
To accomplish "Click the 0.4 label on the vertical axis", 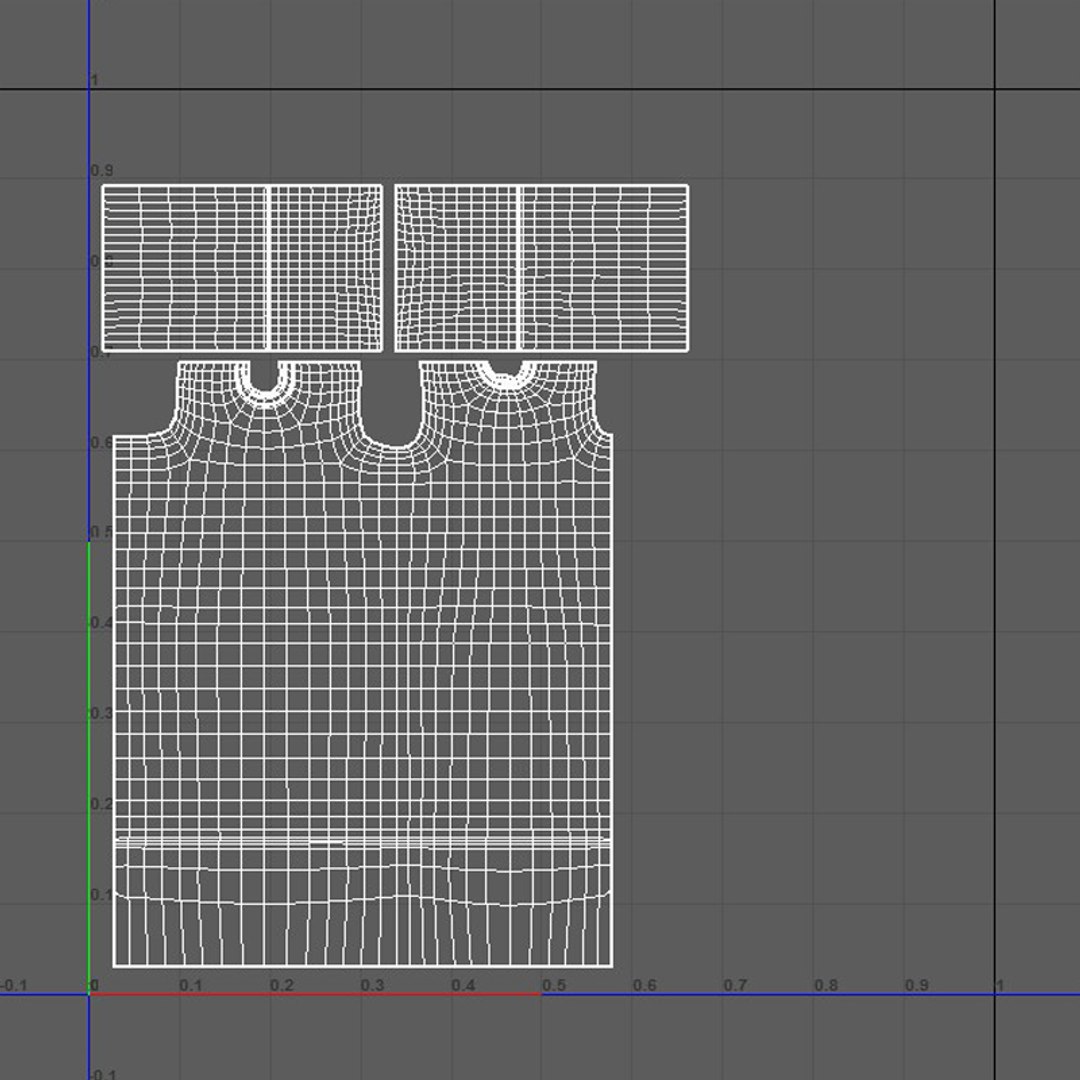I will click(102, 623).
